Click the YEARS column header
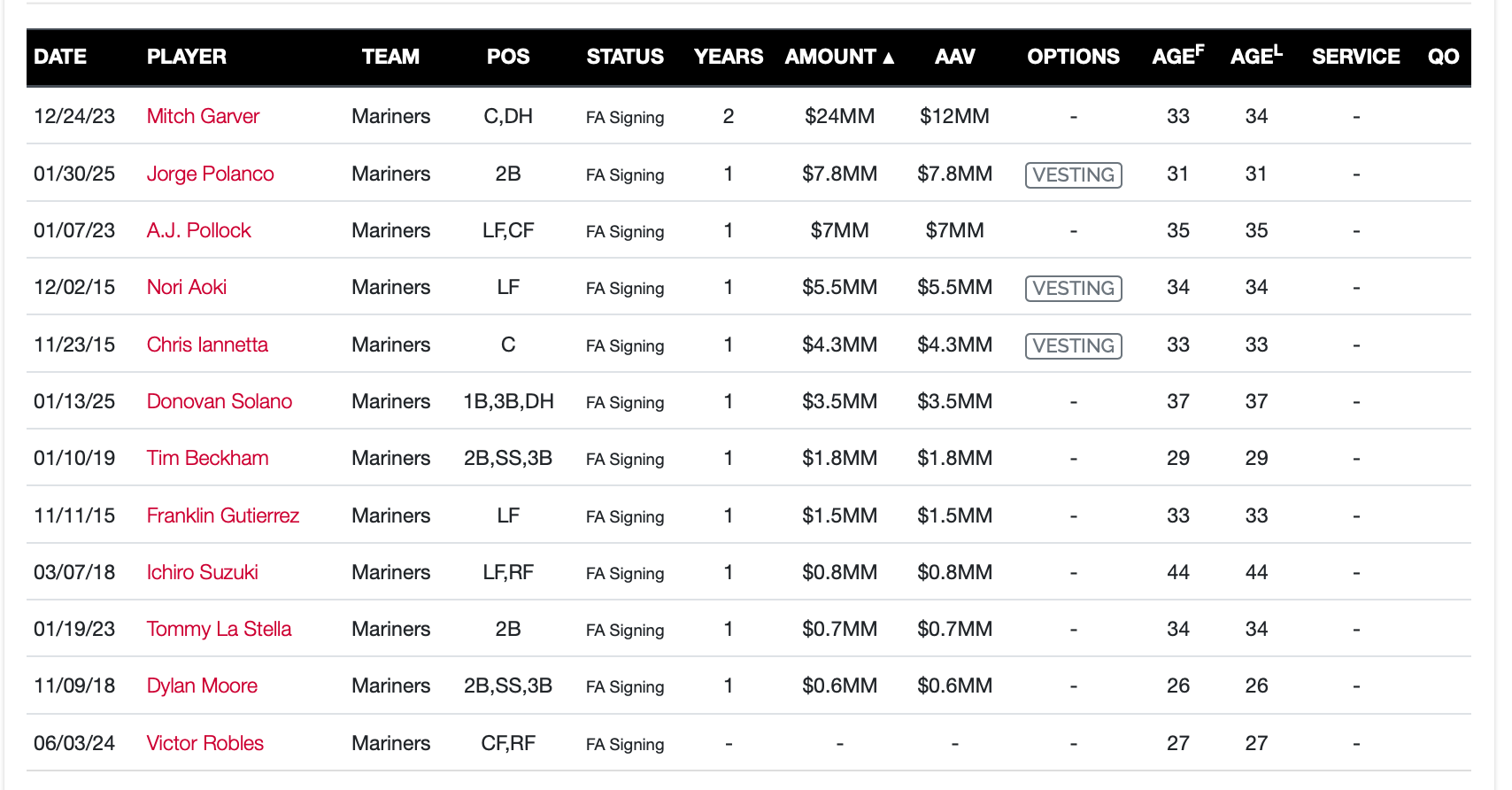Viewport: 1512px width, 790px height. (x=728, y=57)
